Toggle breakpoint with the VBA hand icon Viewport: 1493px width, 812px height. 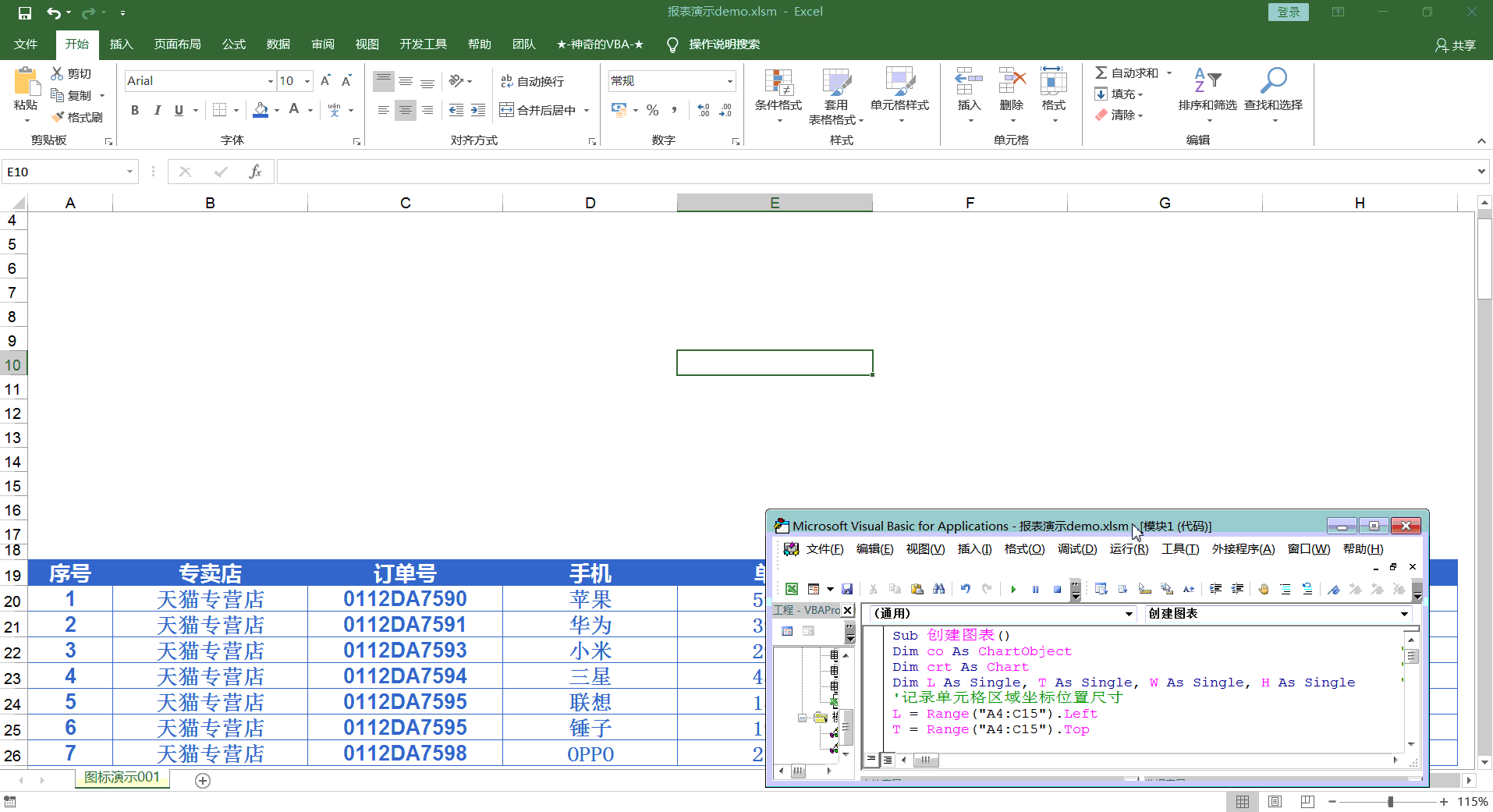(x=1264, y=589)
